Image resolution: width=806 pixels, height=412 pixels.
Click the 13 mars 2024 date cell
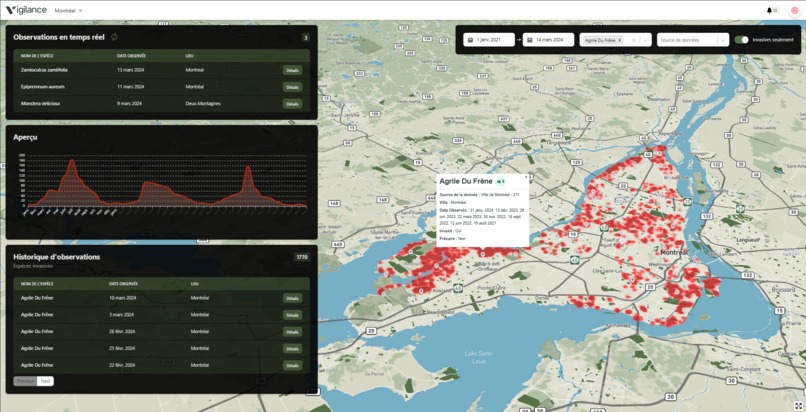pos(131,70)
